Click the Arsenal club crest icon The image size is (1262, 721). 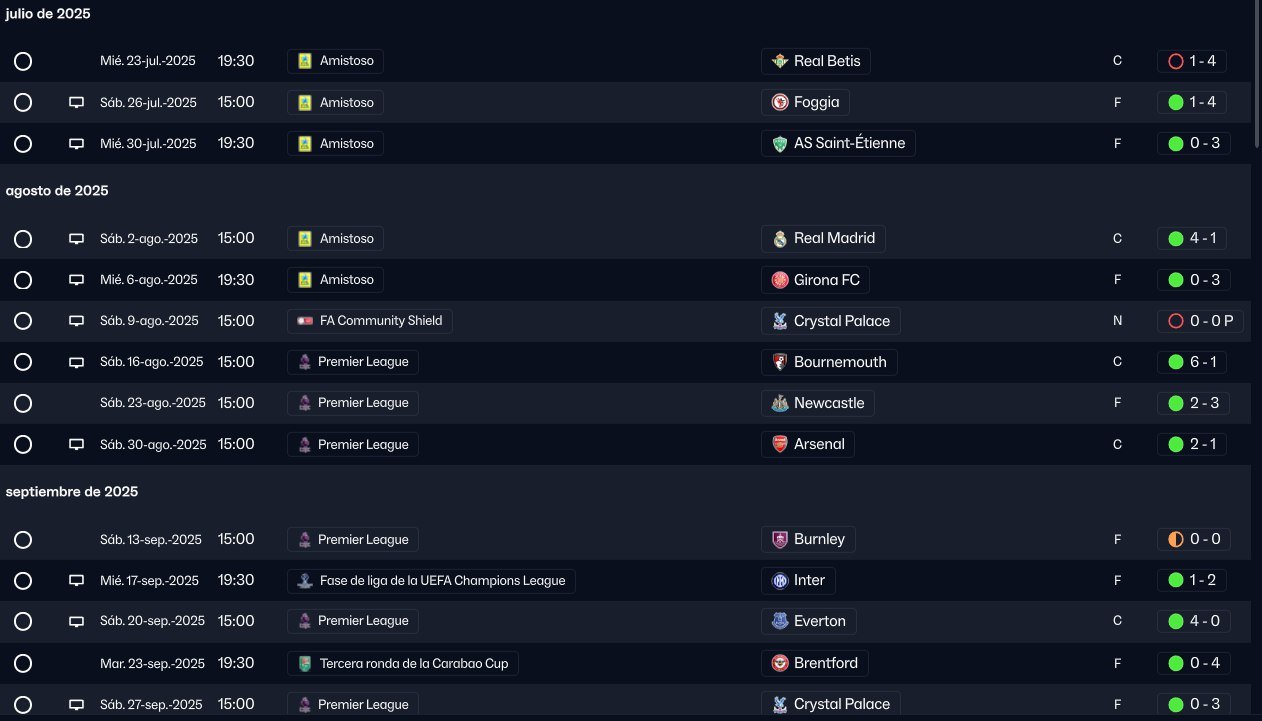780,444
